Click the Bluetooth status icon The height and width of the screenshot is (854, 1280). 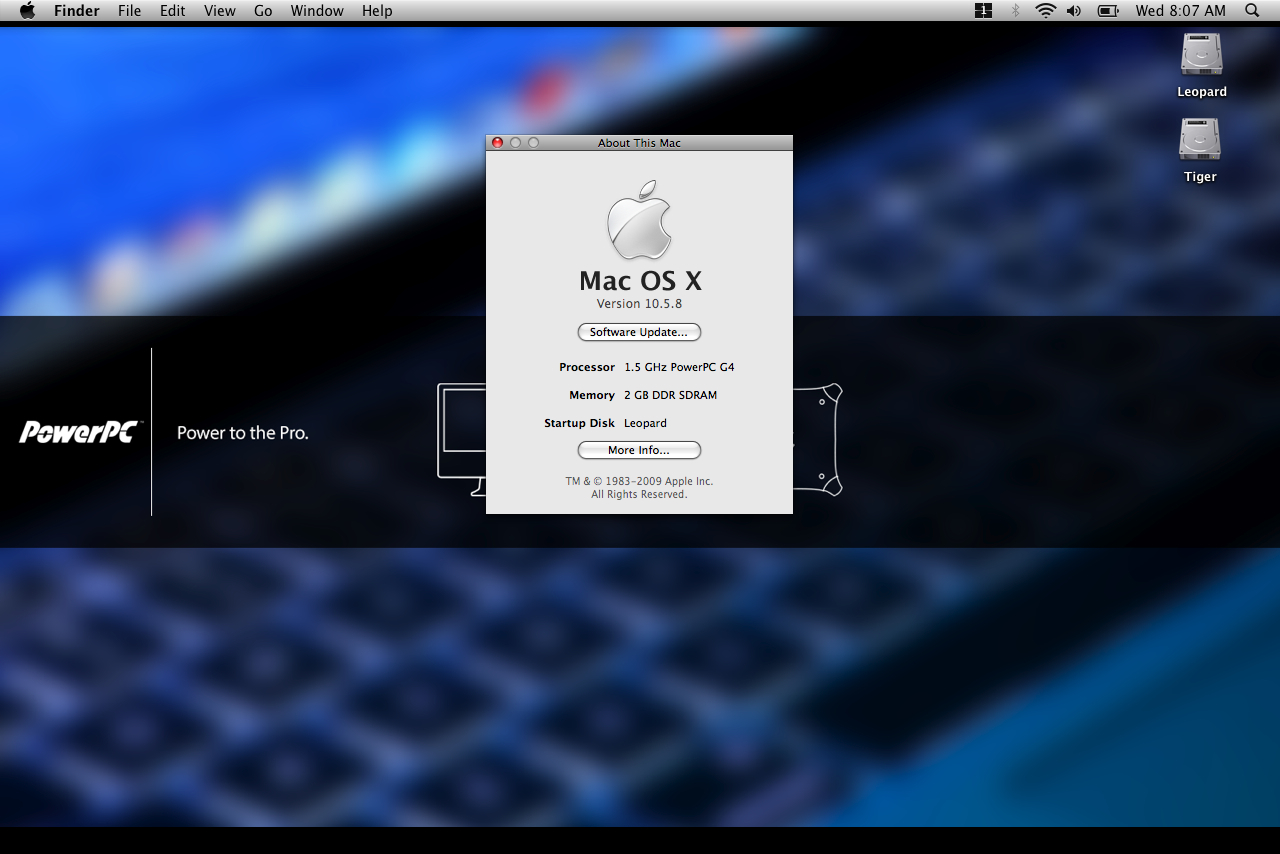click(1015, 11)
